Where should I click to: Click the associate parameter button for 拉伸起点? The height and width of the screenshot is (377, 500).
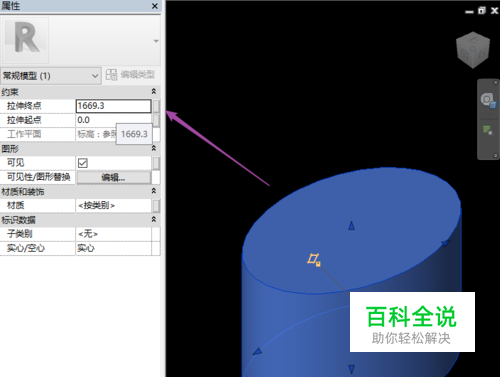pyautogui.click(x=156, y=120)
